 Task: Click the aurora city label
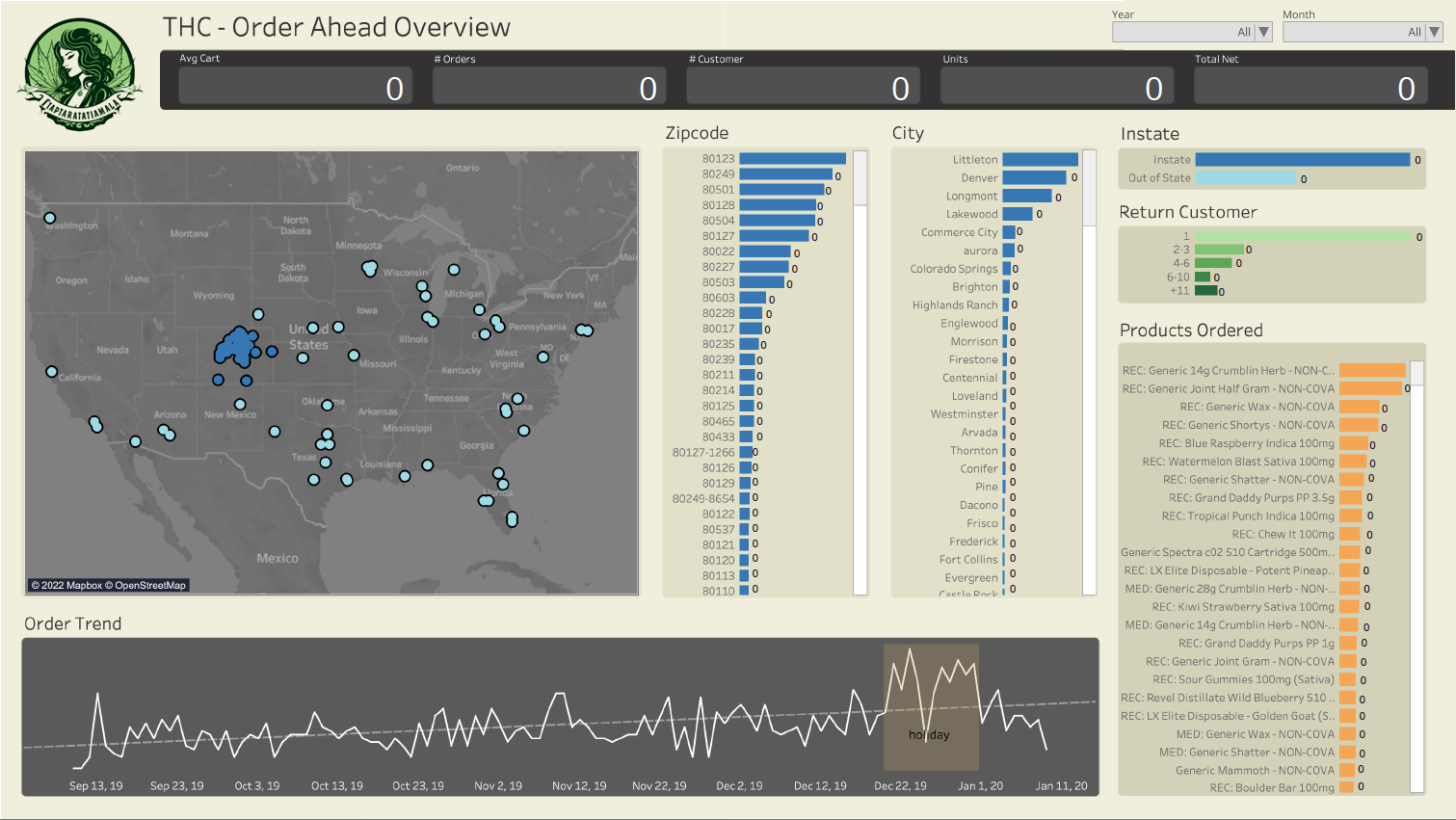980,251
